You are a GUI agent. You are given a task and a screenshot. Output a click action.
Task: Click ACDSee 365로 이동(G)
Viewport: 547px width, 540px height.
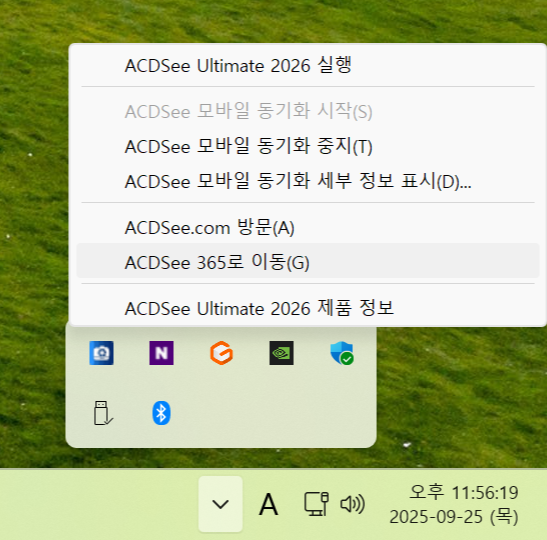(308, 262)
